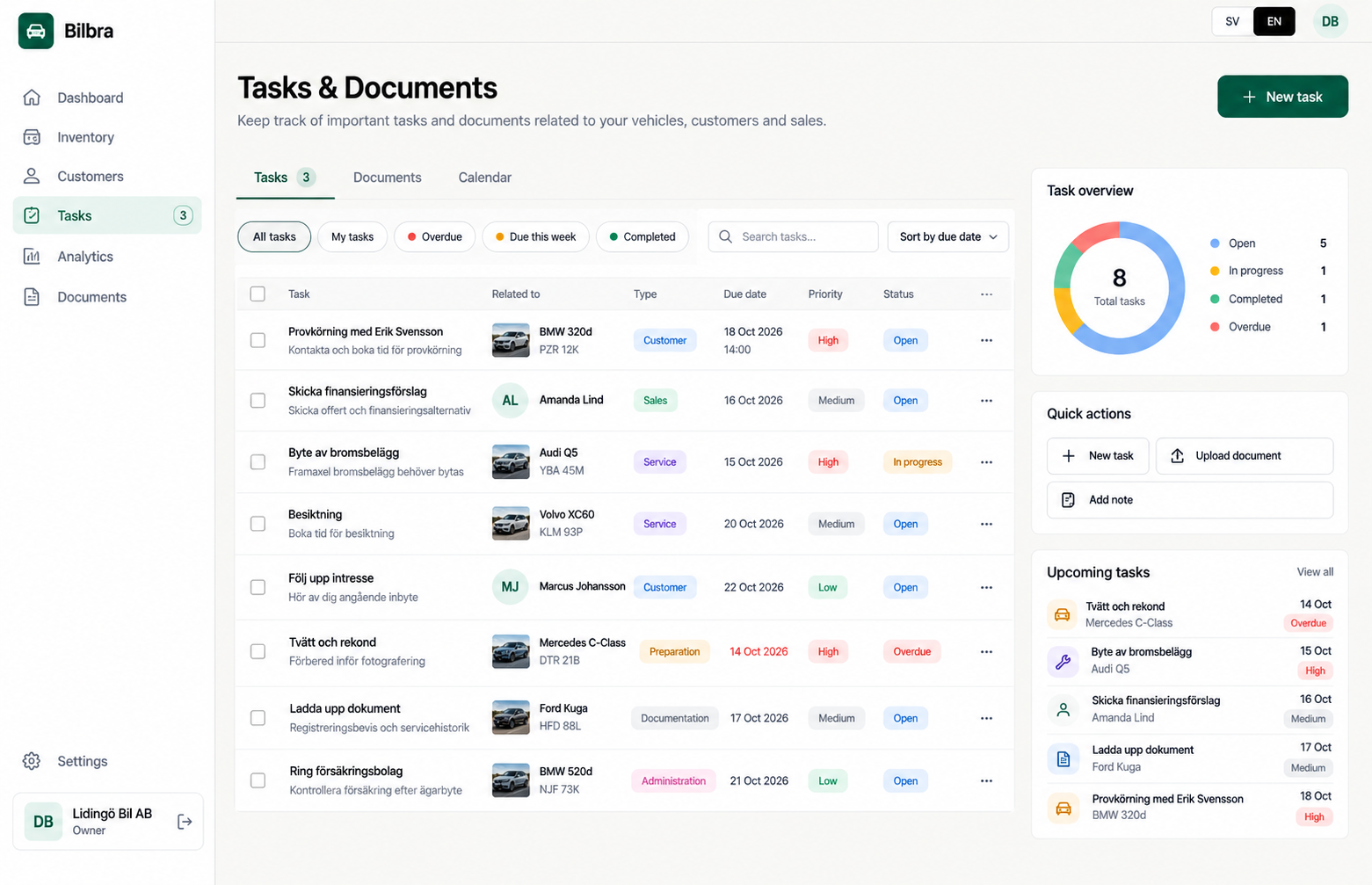Image resolution: width=1372 pixels, height=885 pixels.
Task: Click the document icon beside upcoming Ladda upp dokument
Action: point(1063,758)
